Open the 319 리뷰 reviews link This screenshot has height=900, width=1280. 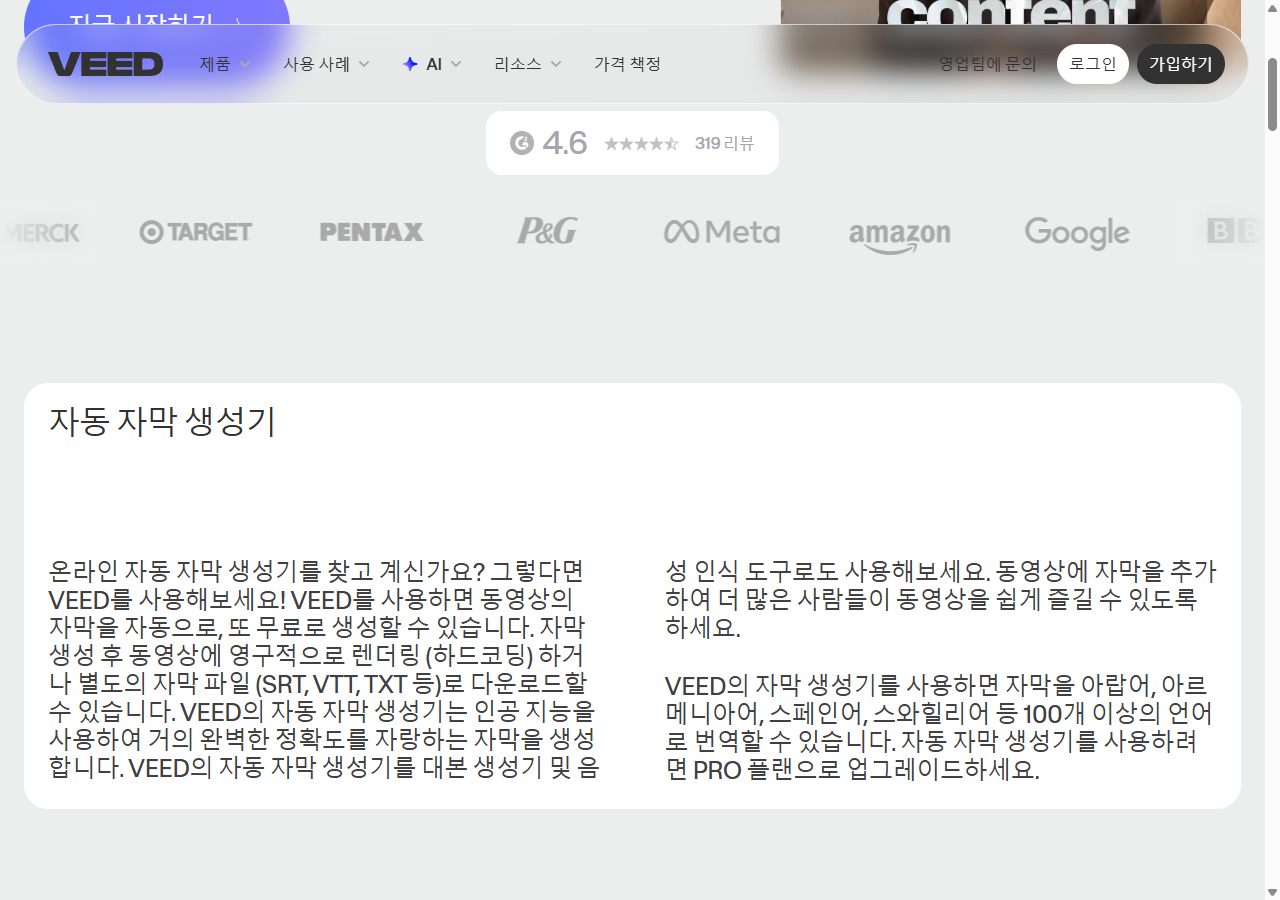724,142
